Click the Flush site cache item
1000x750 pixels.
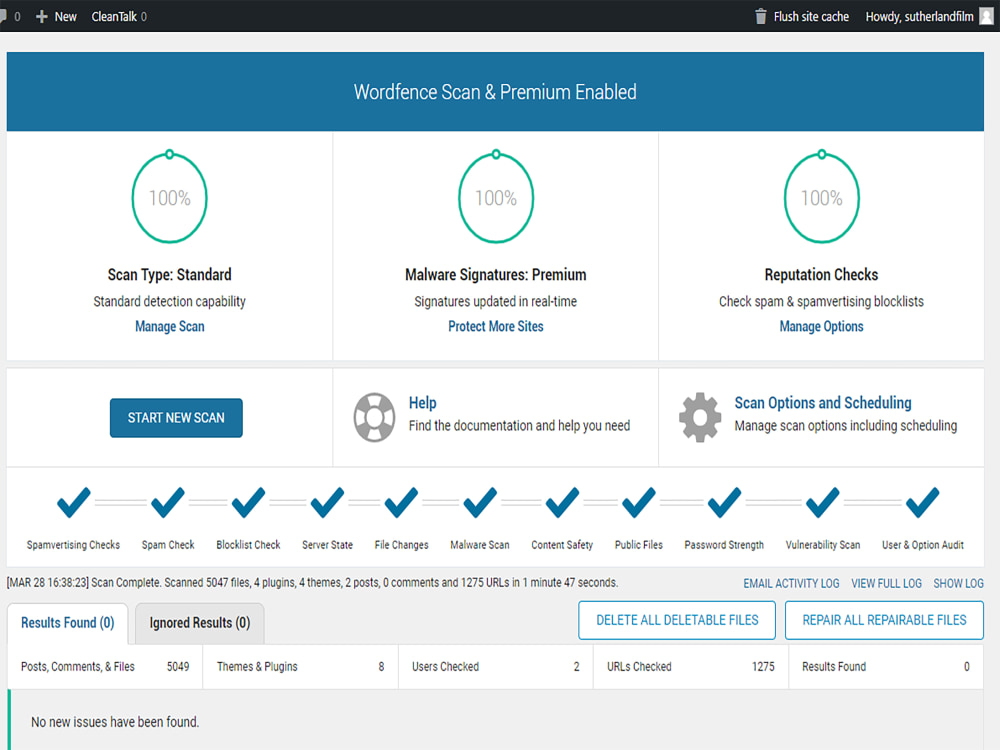[x=802, y=17]
